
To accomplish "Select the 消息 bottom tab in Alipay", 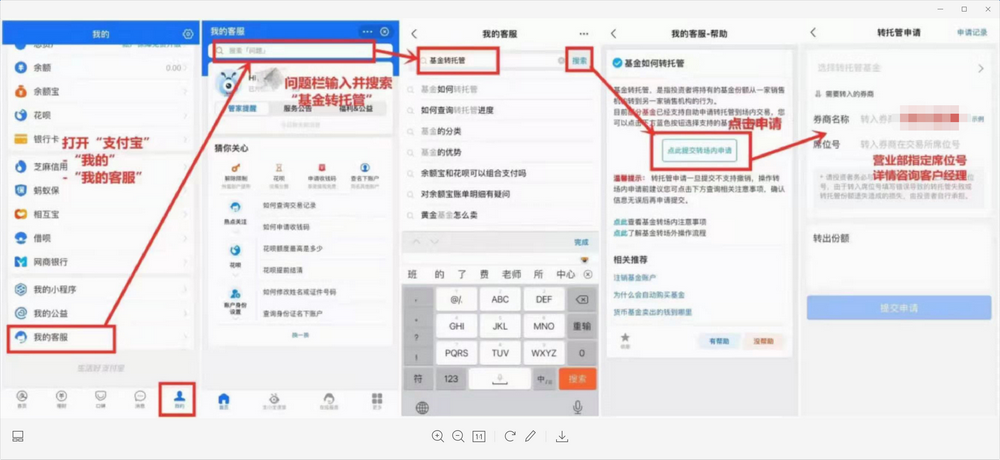I will (140, 399).
